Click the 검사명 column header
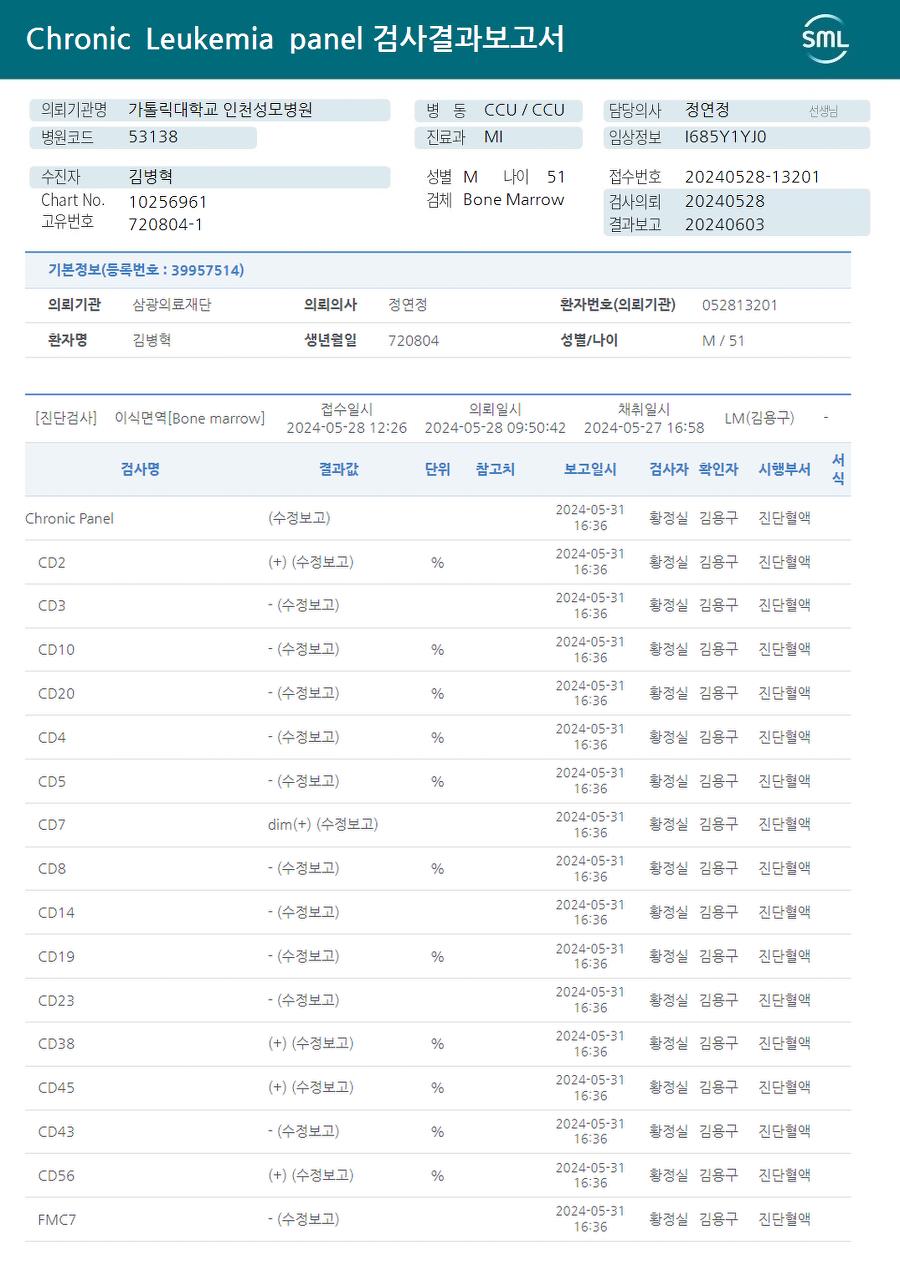 140,469
